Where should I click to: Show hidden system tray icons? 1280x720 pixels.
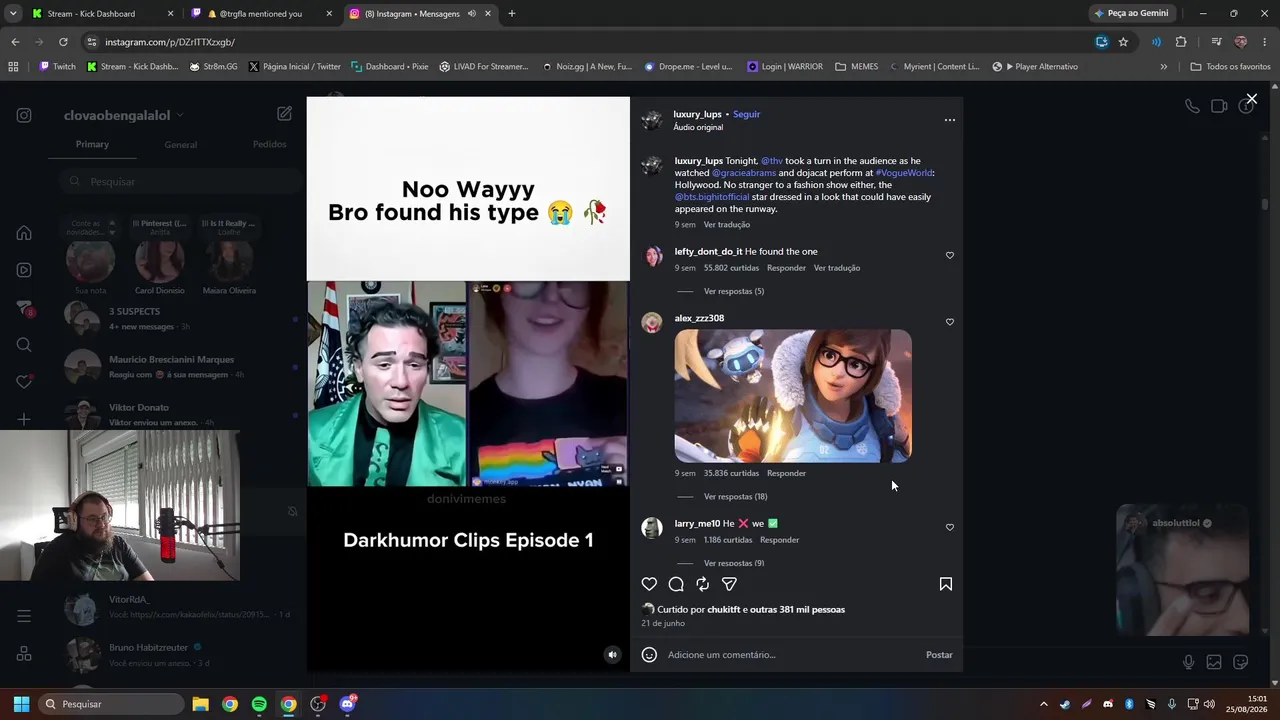(x=1043, y=704)
